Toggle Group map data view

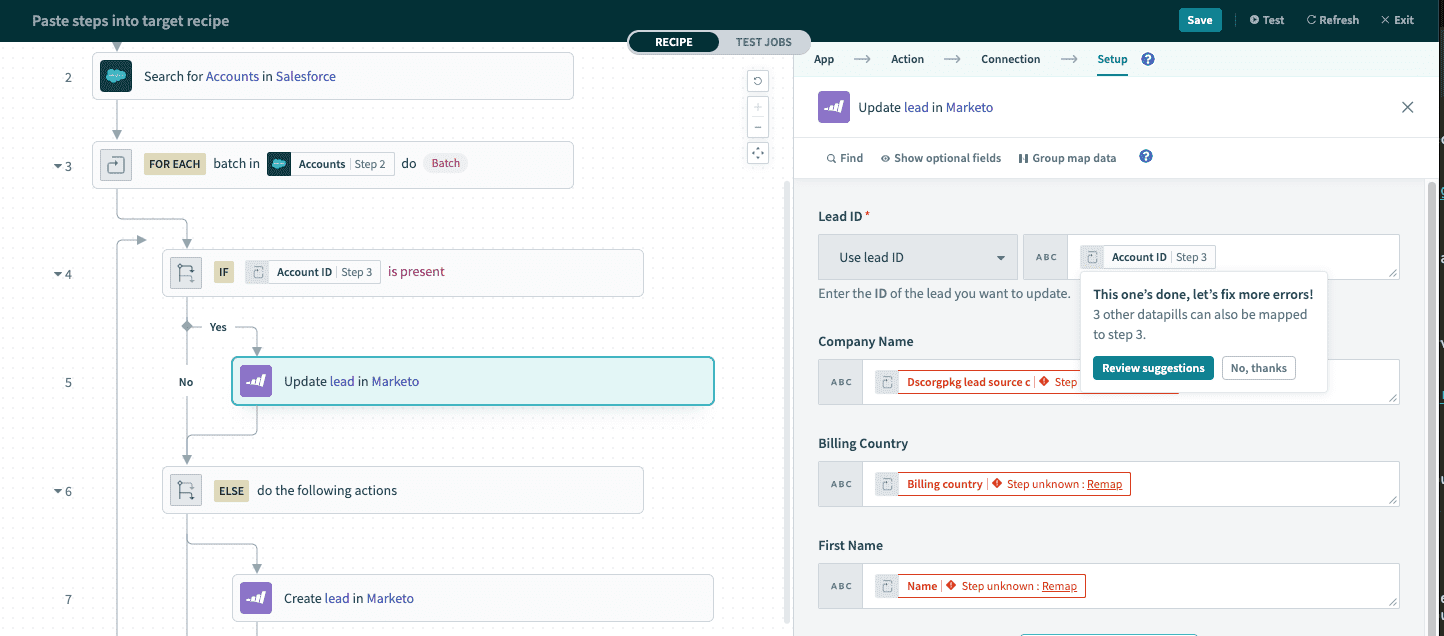point(1067,158)
